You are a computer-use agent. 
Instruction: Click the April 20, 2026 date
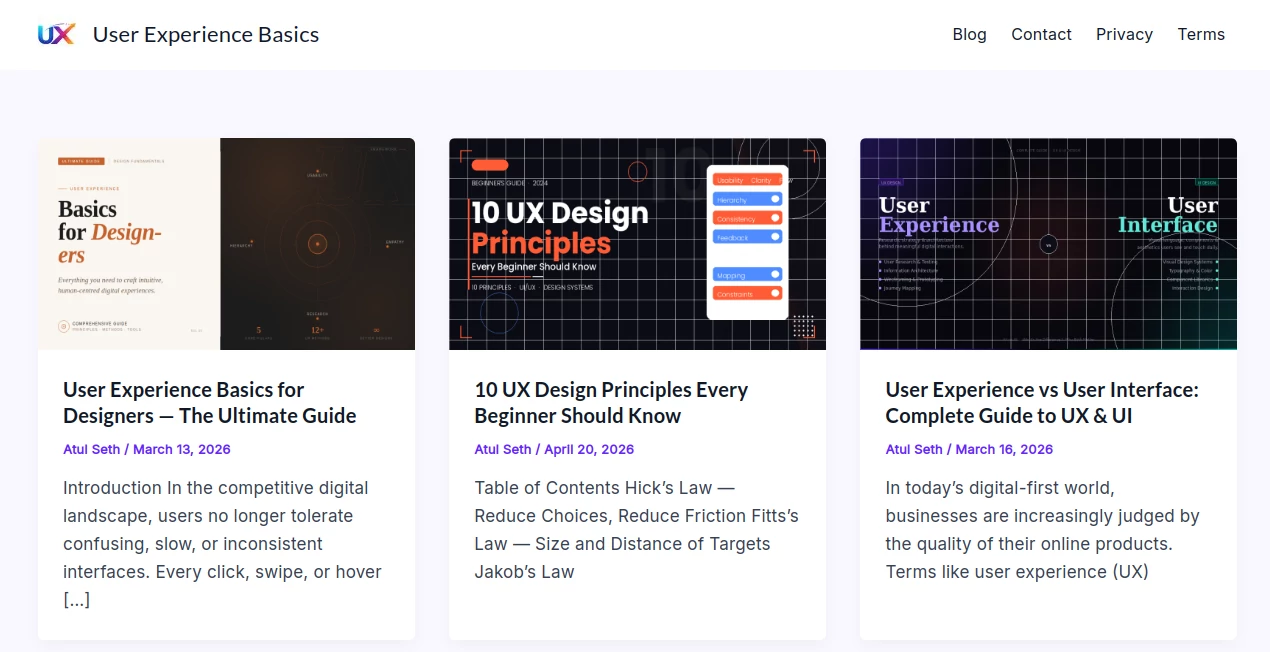(589, 449)
